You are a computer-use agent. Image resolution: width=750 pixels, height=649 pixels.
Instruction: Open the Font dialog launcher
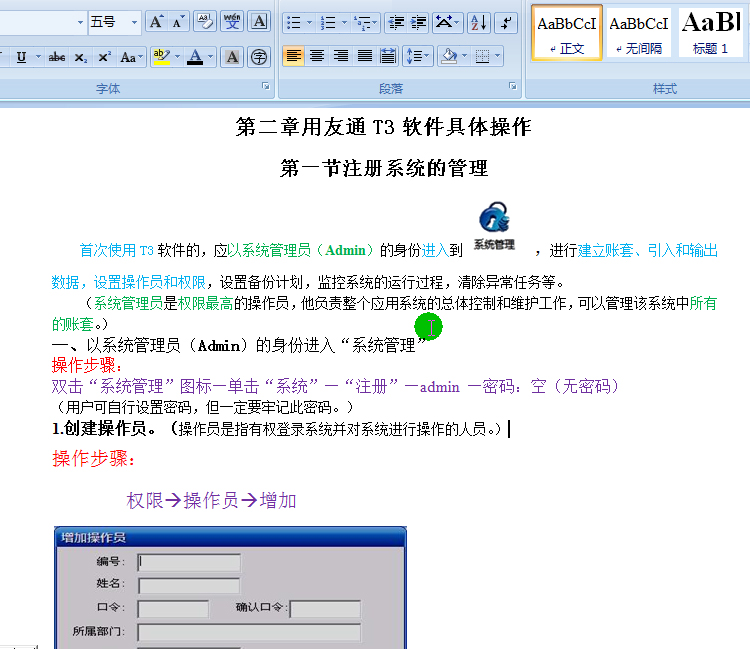(266, 87)
